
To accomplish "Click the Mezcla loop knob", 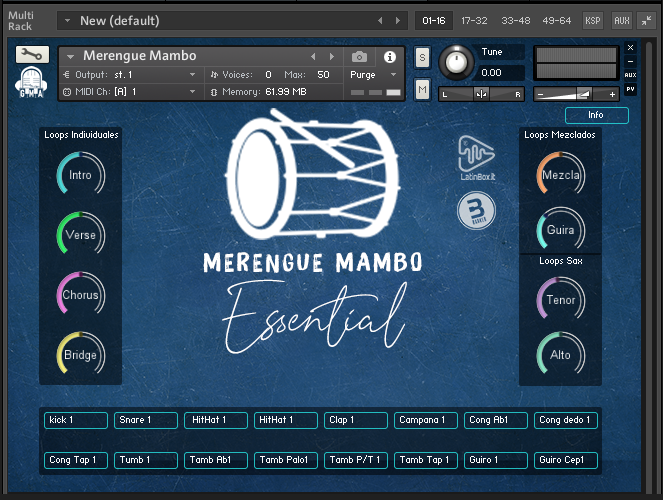I will [561, 175].
